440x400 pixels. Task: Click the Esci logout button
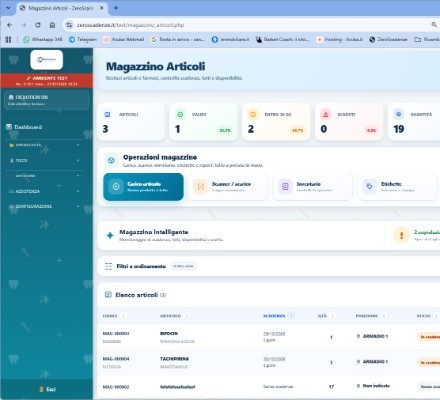(47, 389)
